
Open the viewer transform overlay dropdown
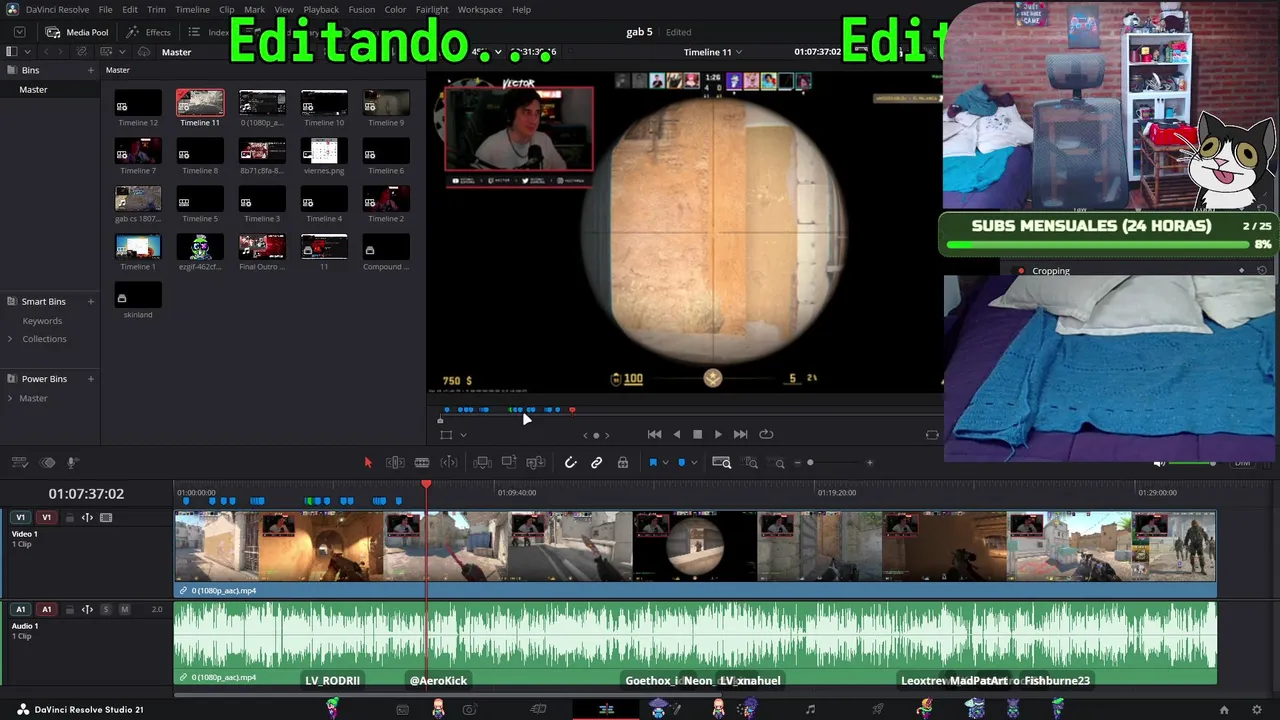pos(463,435)
